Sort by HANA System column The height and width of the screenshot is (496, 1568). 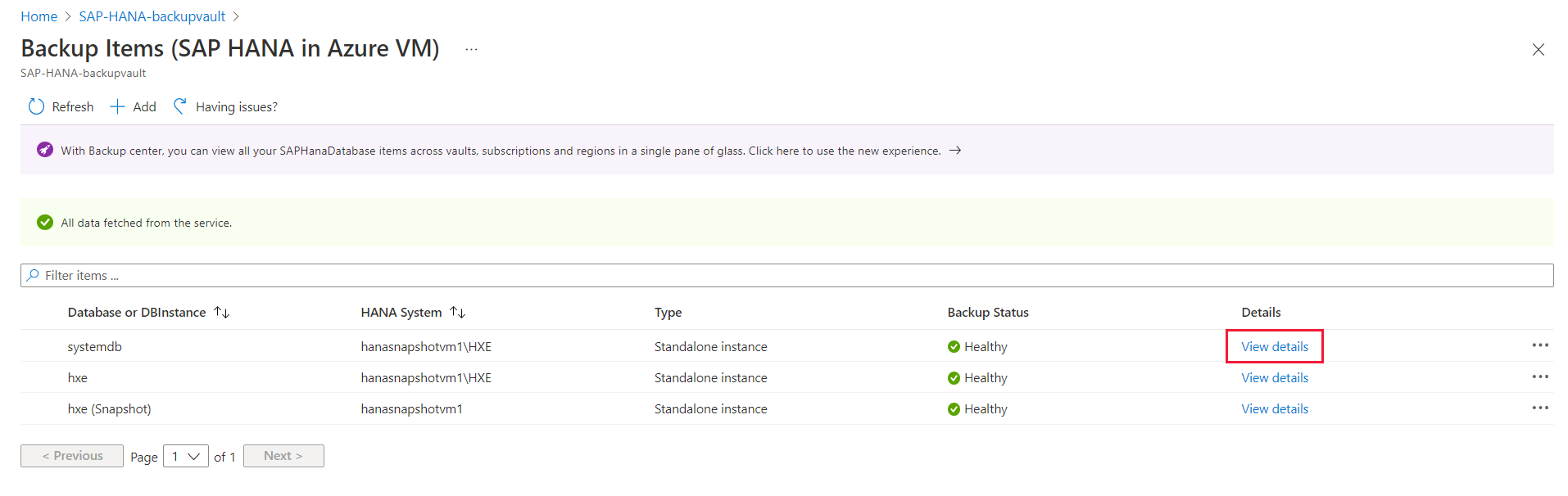coord(458,312)
